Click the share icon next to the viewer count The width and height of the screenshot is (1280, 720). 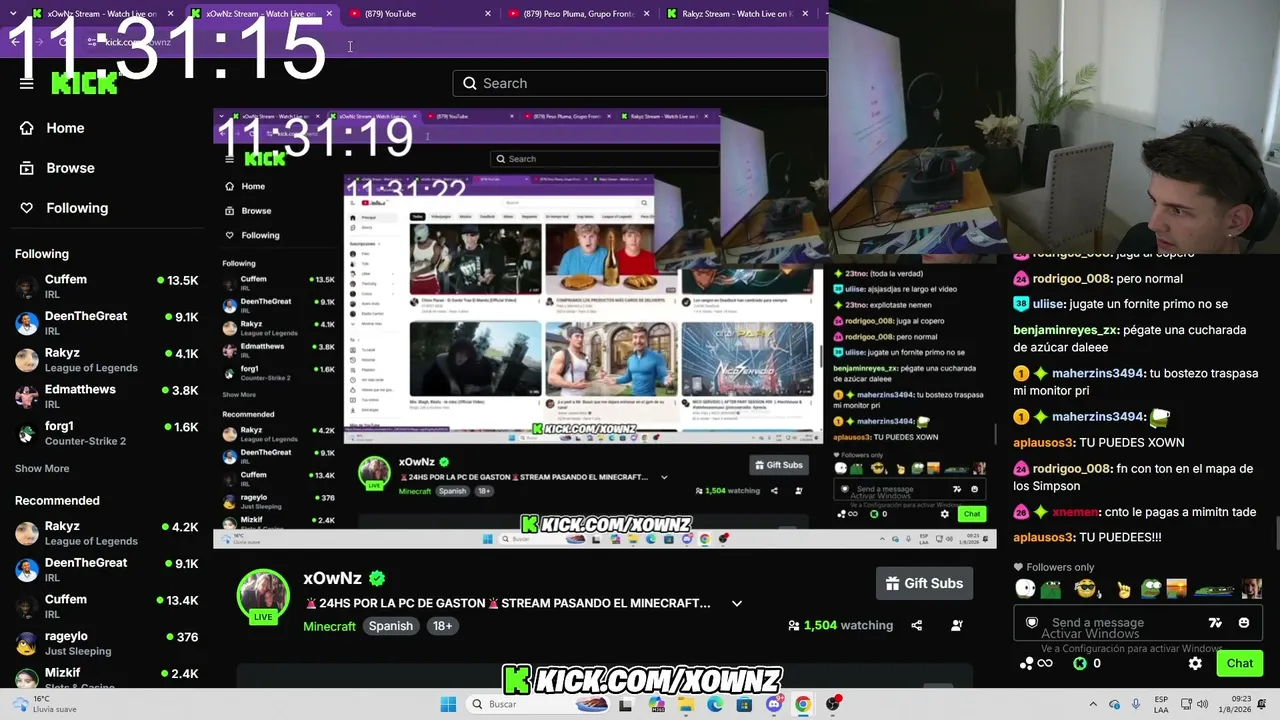pos(916,625)
